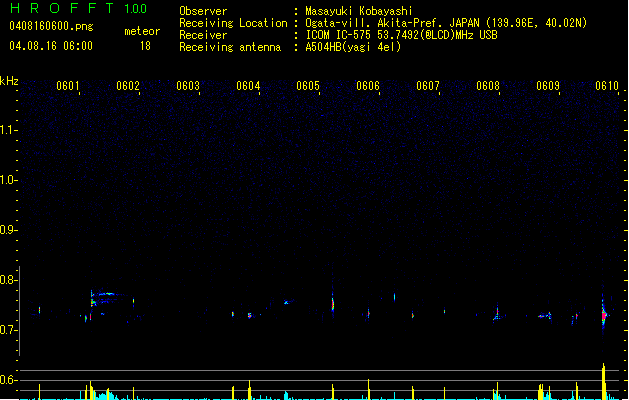This screenshot has height=400, width=629.
Task: Click the 'Observer' label
Action: 203,11
